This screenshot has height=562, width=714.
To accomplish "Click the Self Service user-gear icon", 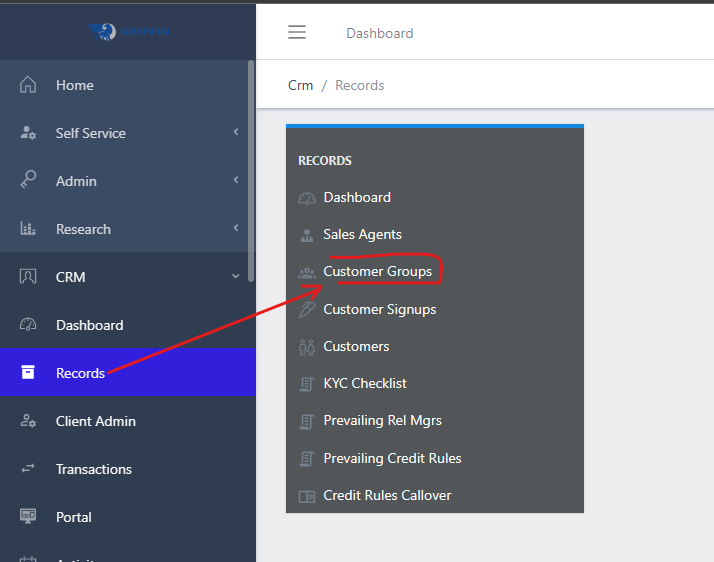I will [28, 133].
